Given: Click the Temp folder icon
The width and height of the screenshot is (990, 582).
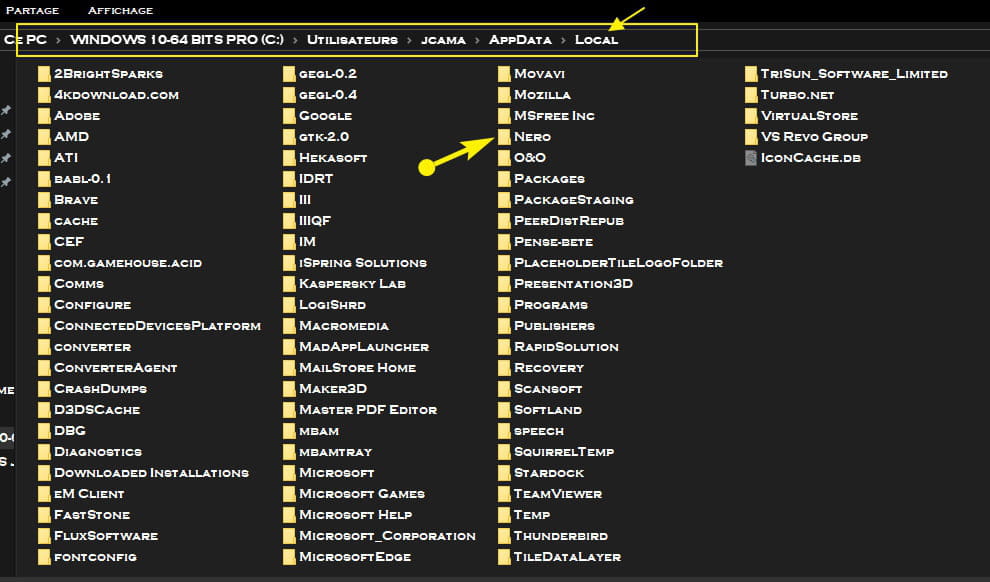Looking at the screenshot, I should pyautogui.click(x=504, y=514).
